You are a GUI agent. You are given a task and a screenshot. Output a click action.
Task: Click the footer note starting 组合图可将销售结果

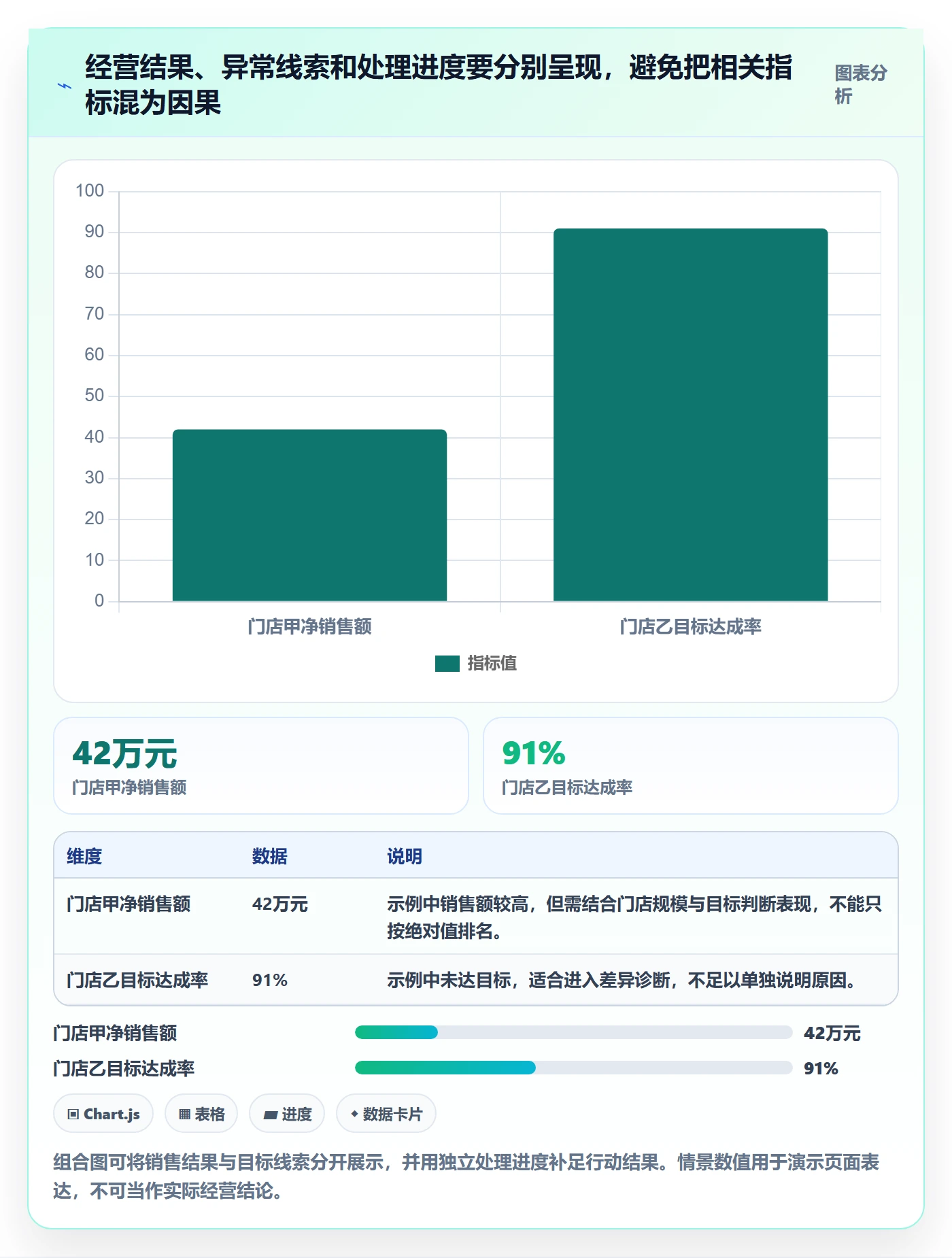[x=466, y=1176]
